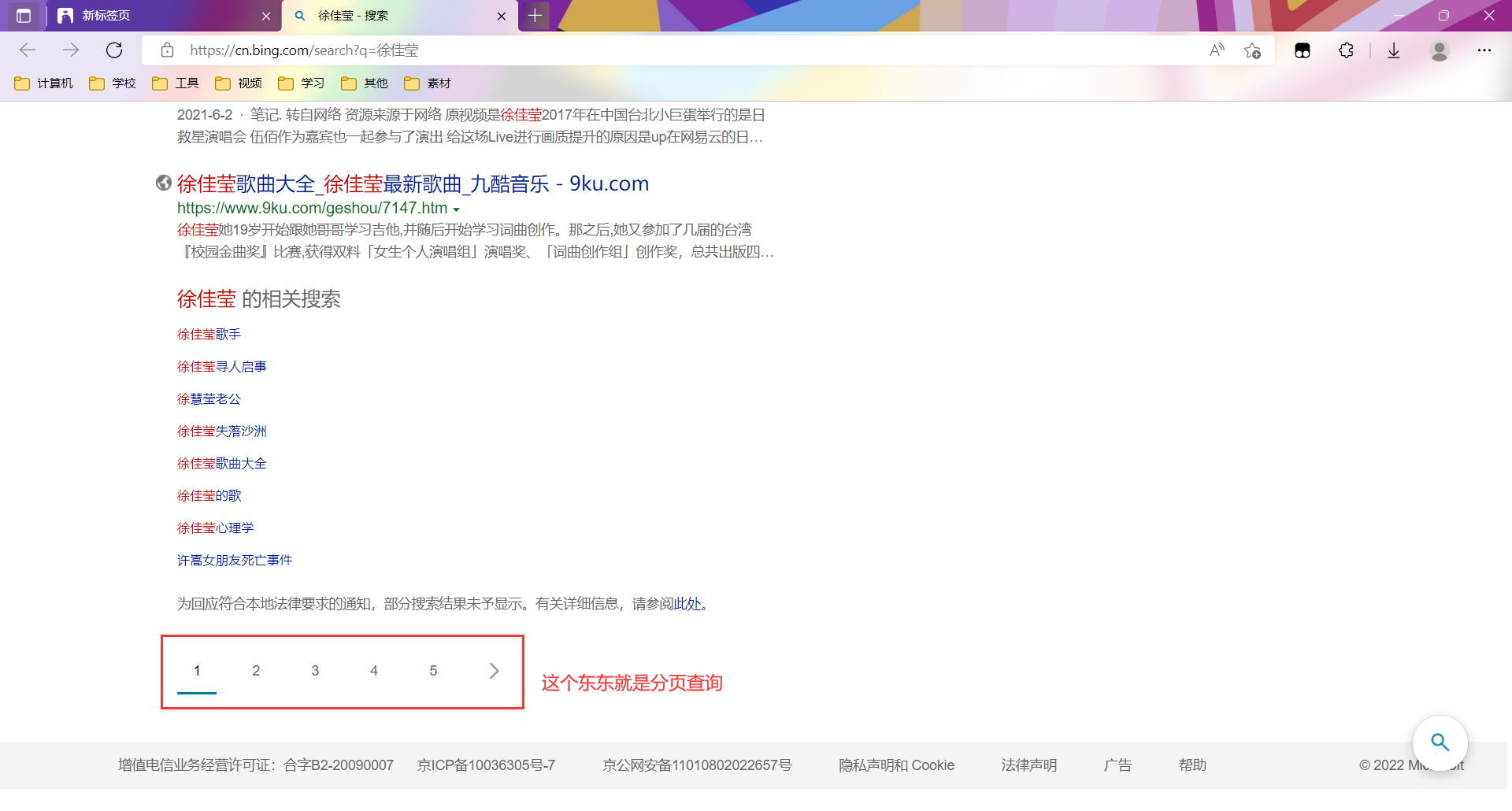Open the 素材 bookmarks folder

point(428,83)
